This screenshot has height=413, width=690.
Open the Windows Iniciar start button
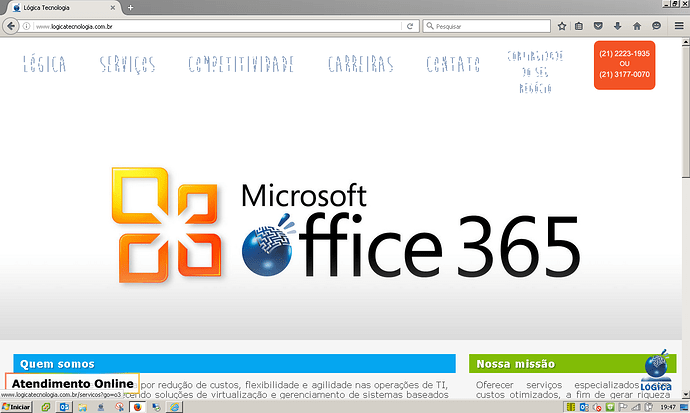tap(16, 407)
